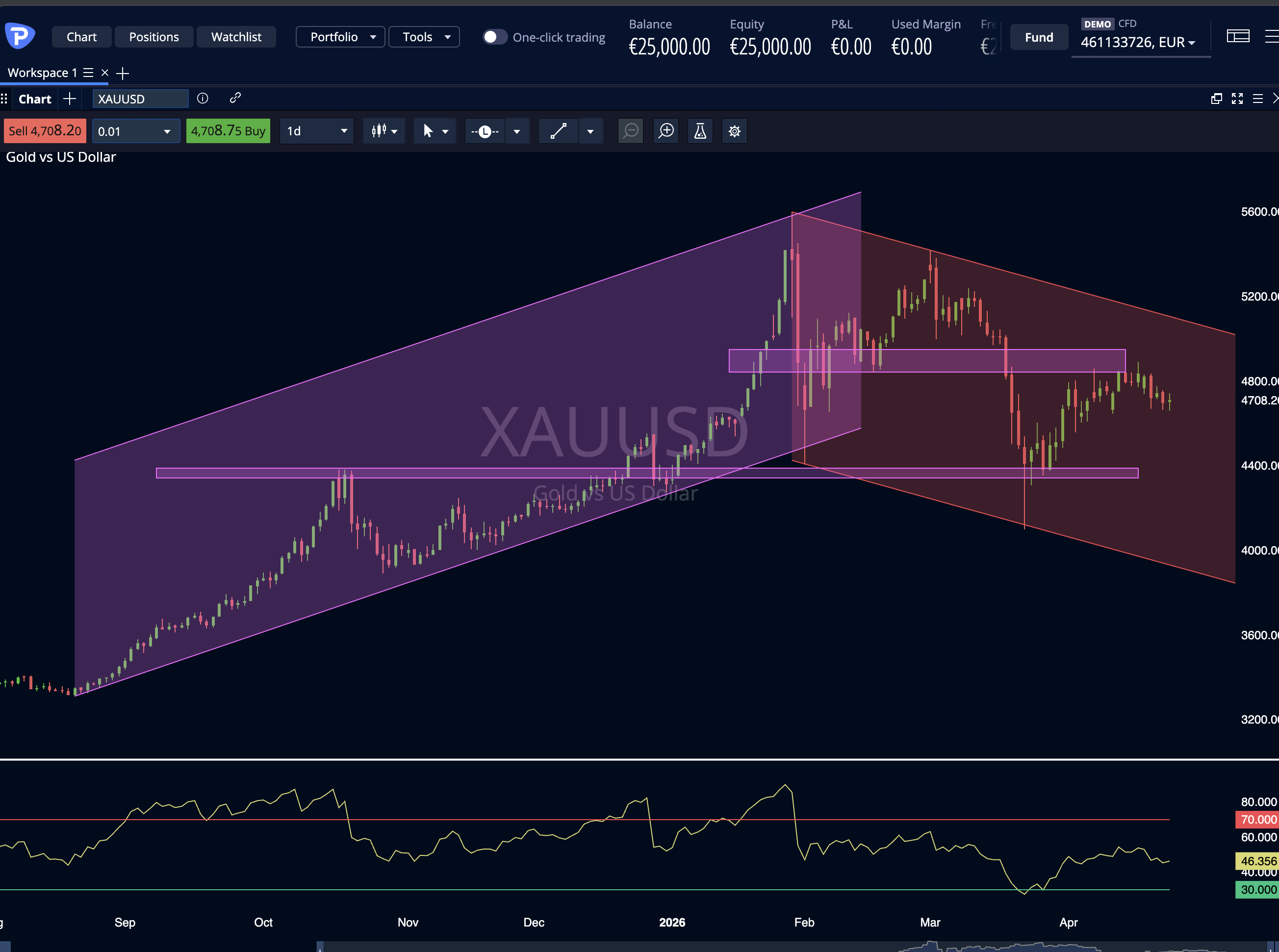The height and width of the screenshot is (952, 1279).
Task: Open the chart type candlestick dropdown
Action: (384, 131)
